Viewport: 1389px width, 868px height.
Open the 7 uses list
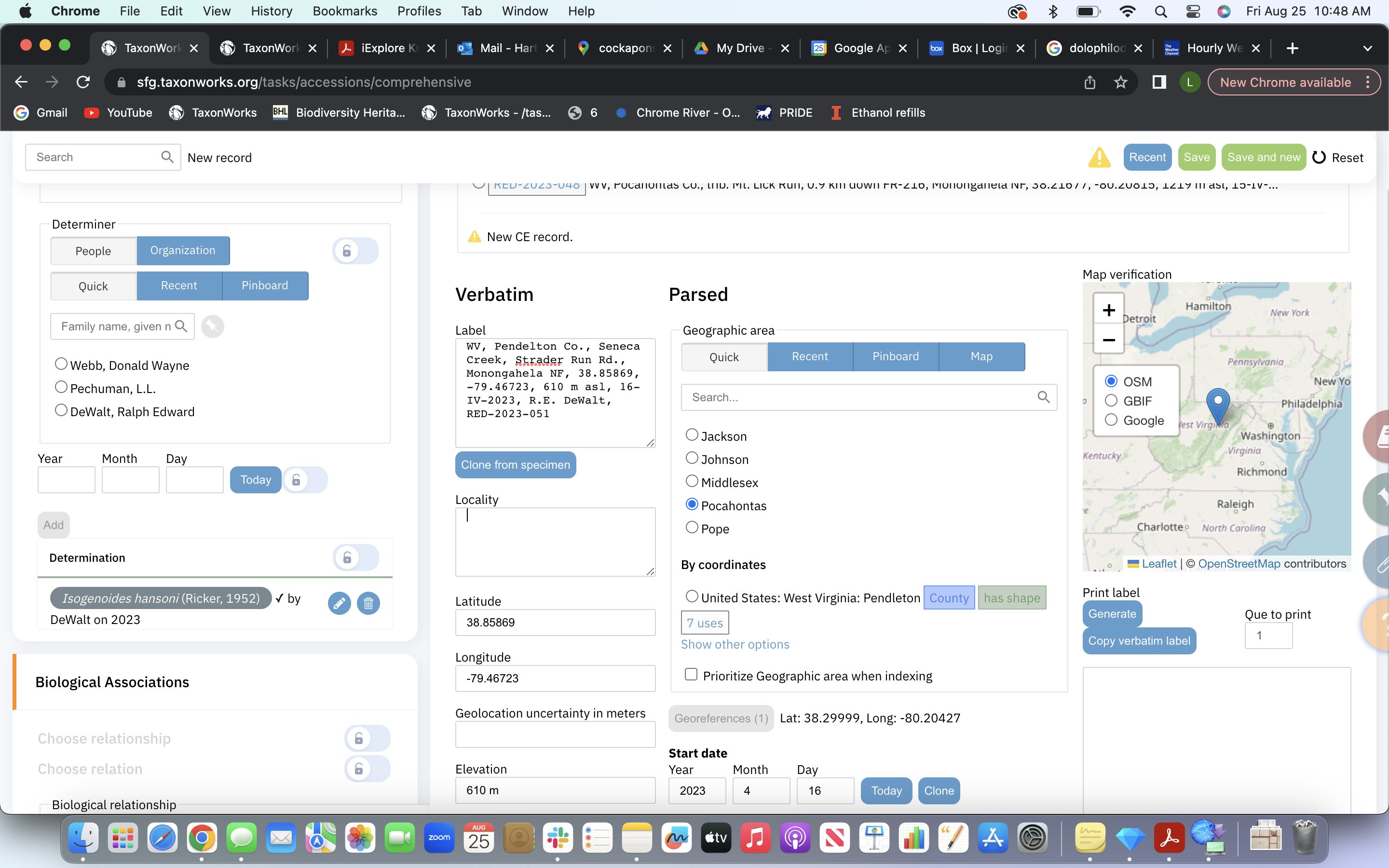pos(704,622)
